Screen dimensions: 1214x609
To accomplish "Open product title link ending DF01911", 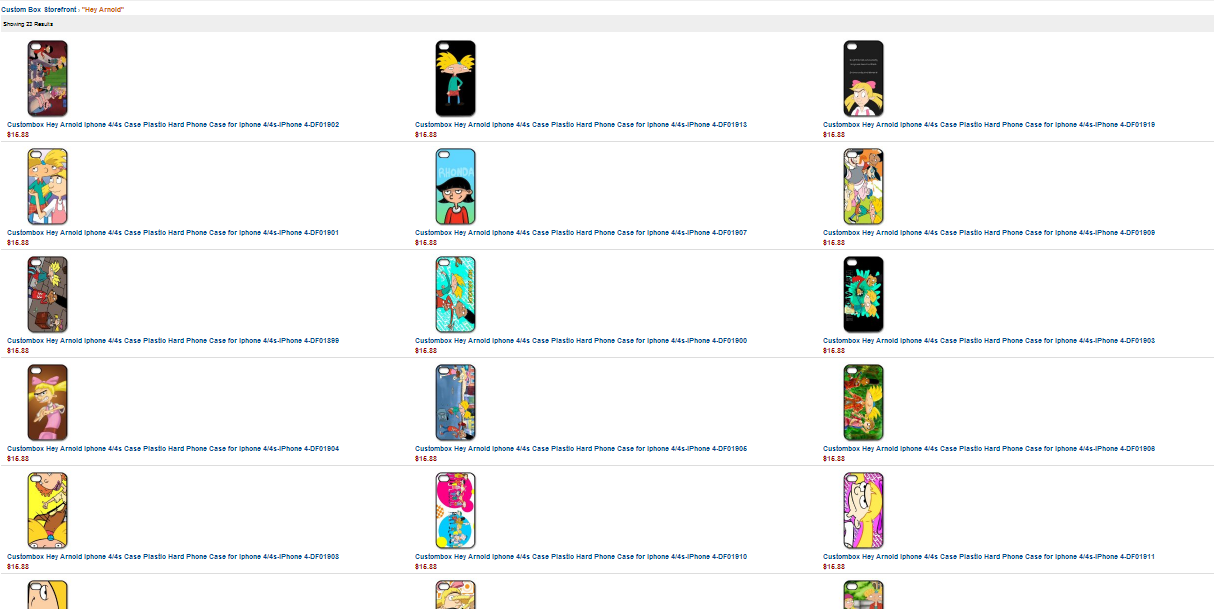I will (x=989, y=557).
